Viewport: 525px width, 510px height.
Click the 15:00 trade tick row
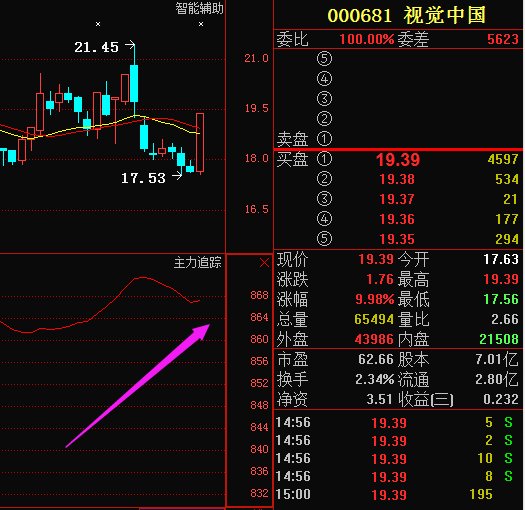pyautogui.click(x=398, y=494)
